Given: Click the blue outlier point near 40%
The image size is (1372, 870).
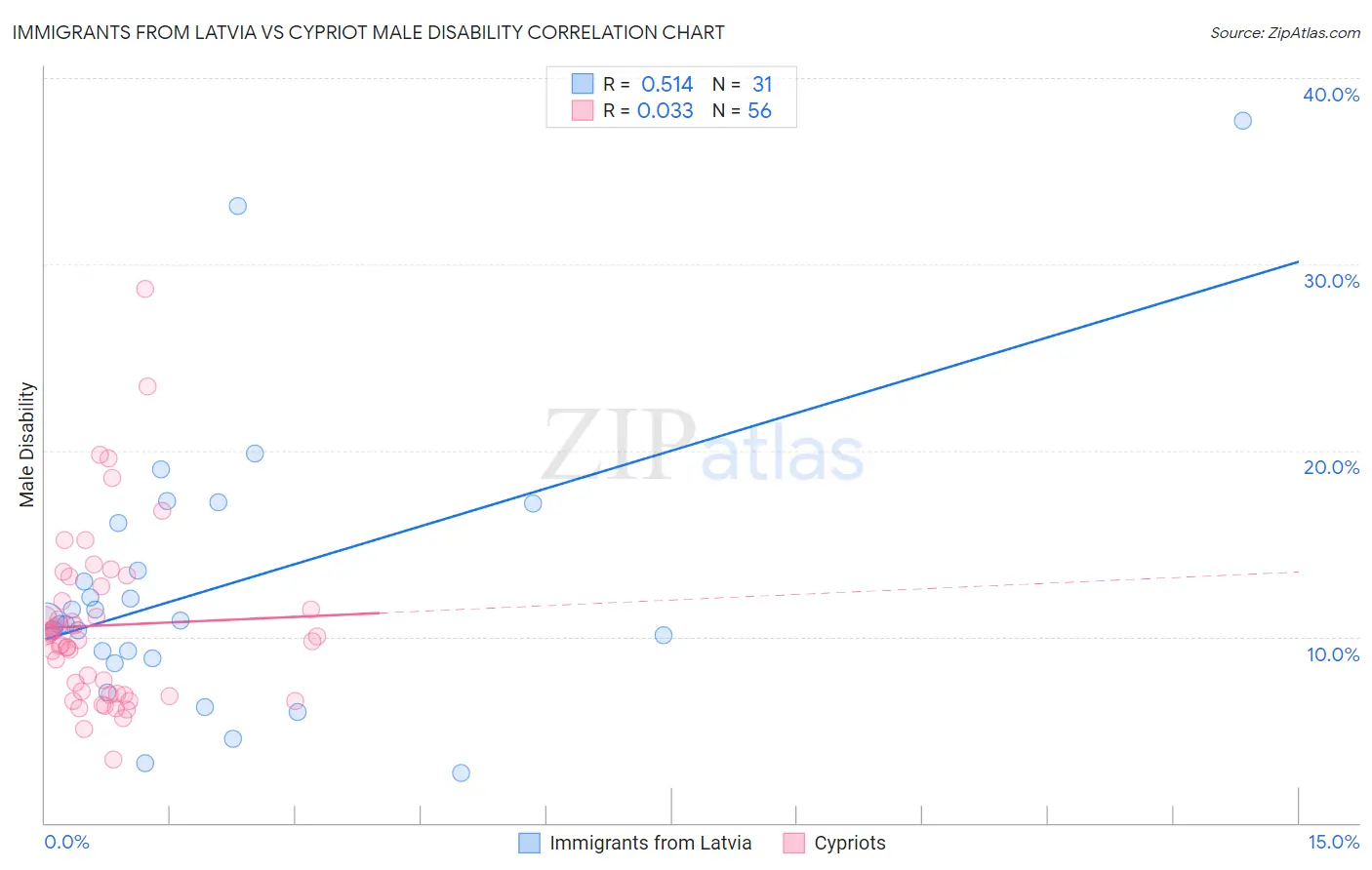Looking at the screenshot, I should [1242, 121].
